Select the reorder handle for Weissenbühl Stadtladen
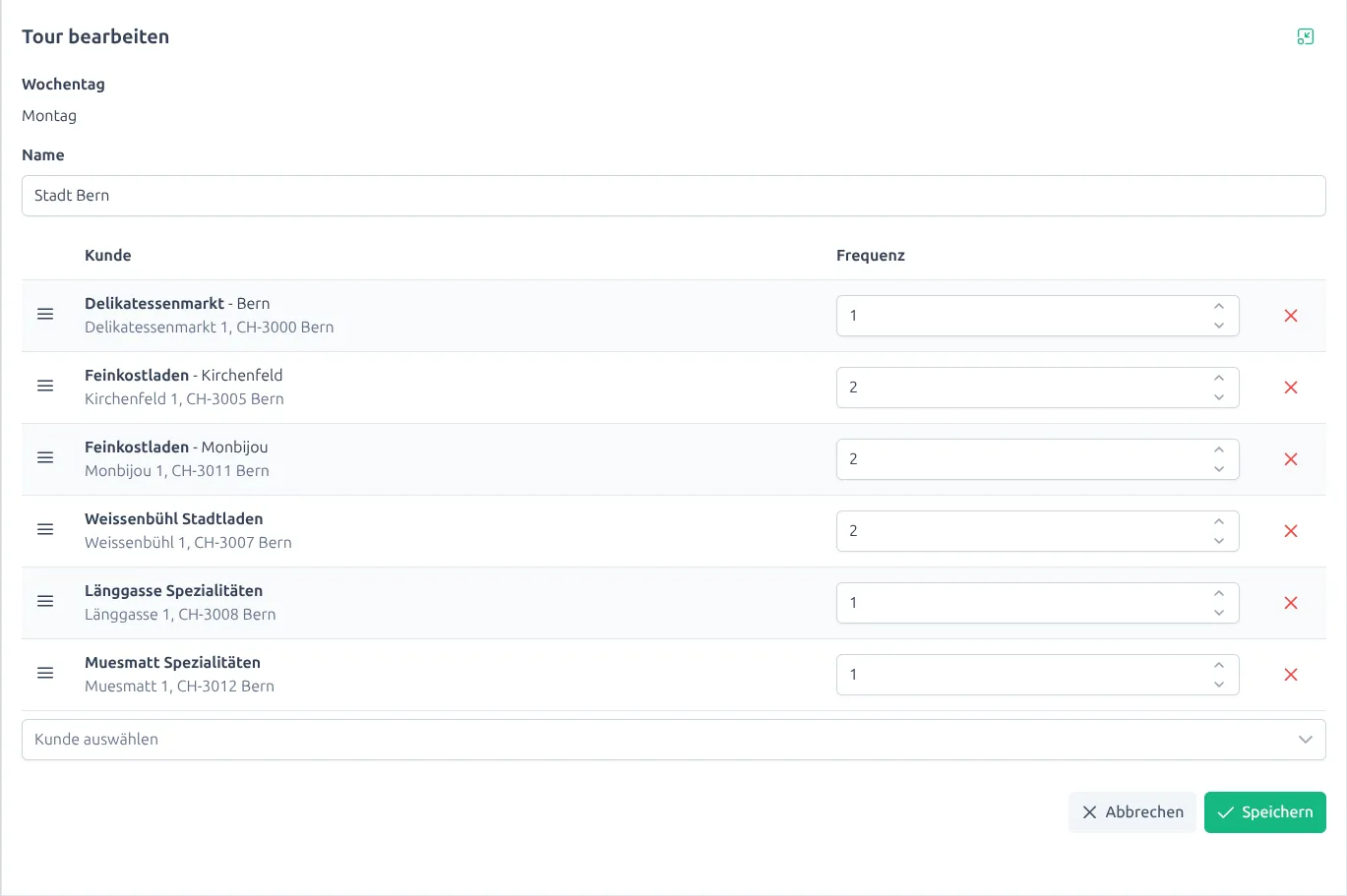 pos(45,529)
